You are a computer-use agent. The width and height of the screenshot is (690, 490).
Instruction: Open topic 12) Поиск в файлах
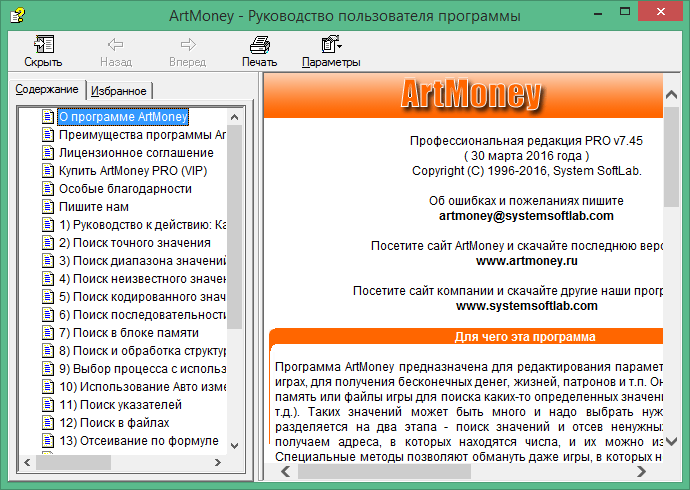coord(114,423)
